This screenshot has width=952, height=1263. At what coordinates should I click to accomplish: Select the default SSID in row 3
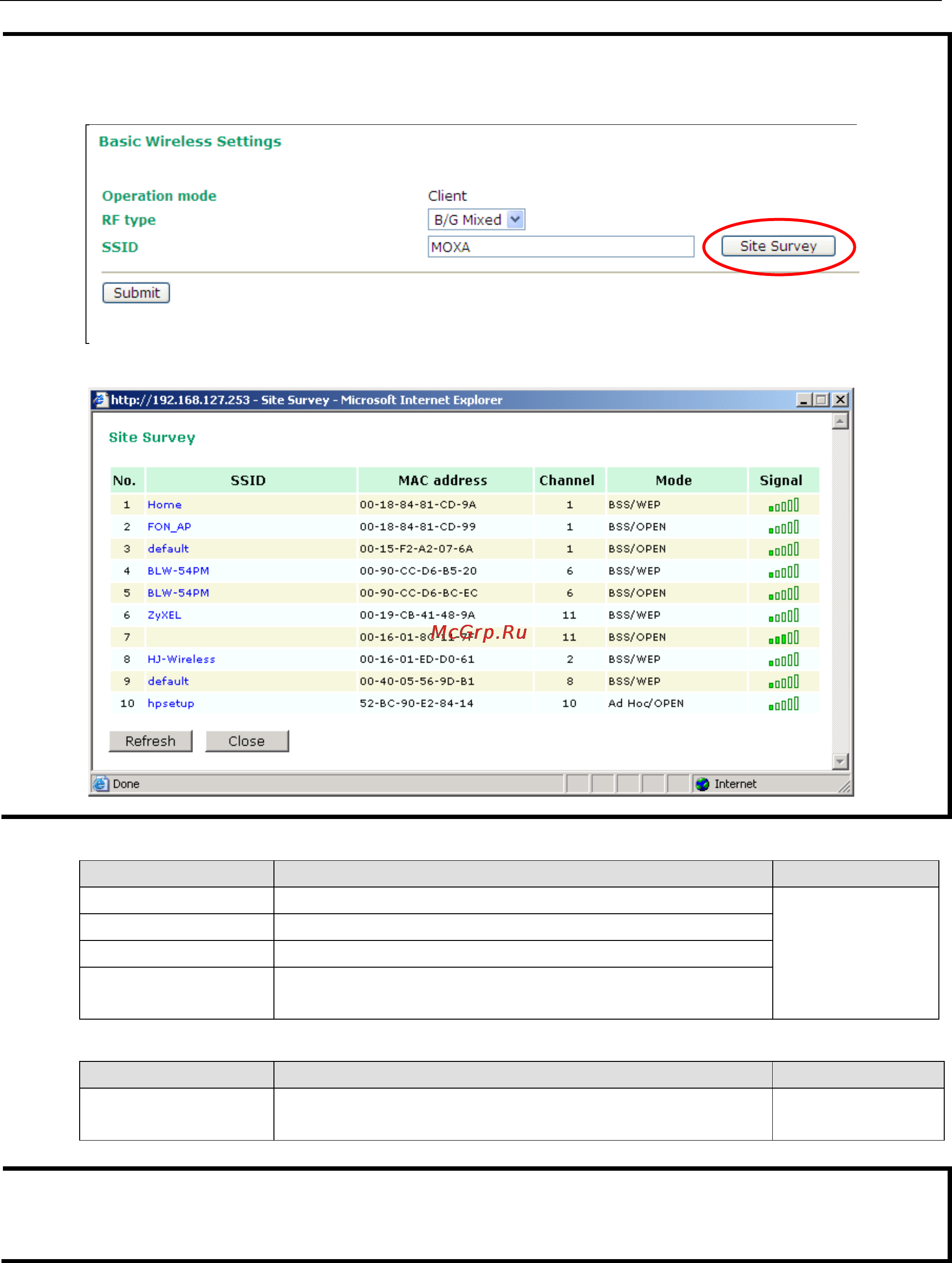click(168, 548)
